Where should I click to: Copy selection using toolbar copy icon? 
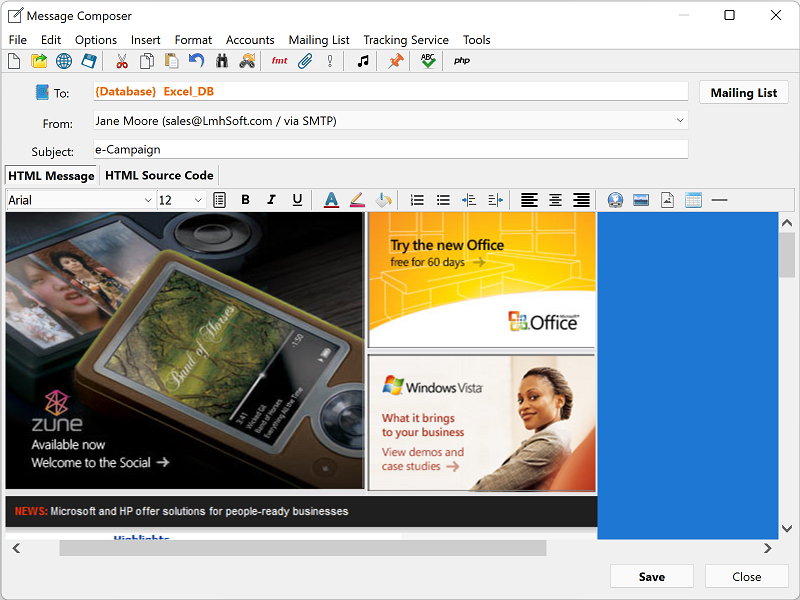(147, 61)
